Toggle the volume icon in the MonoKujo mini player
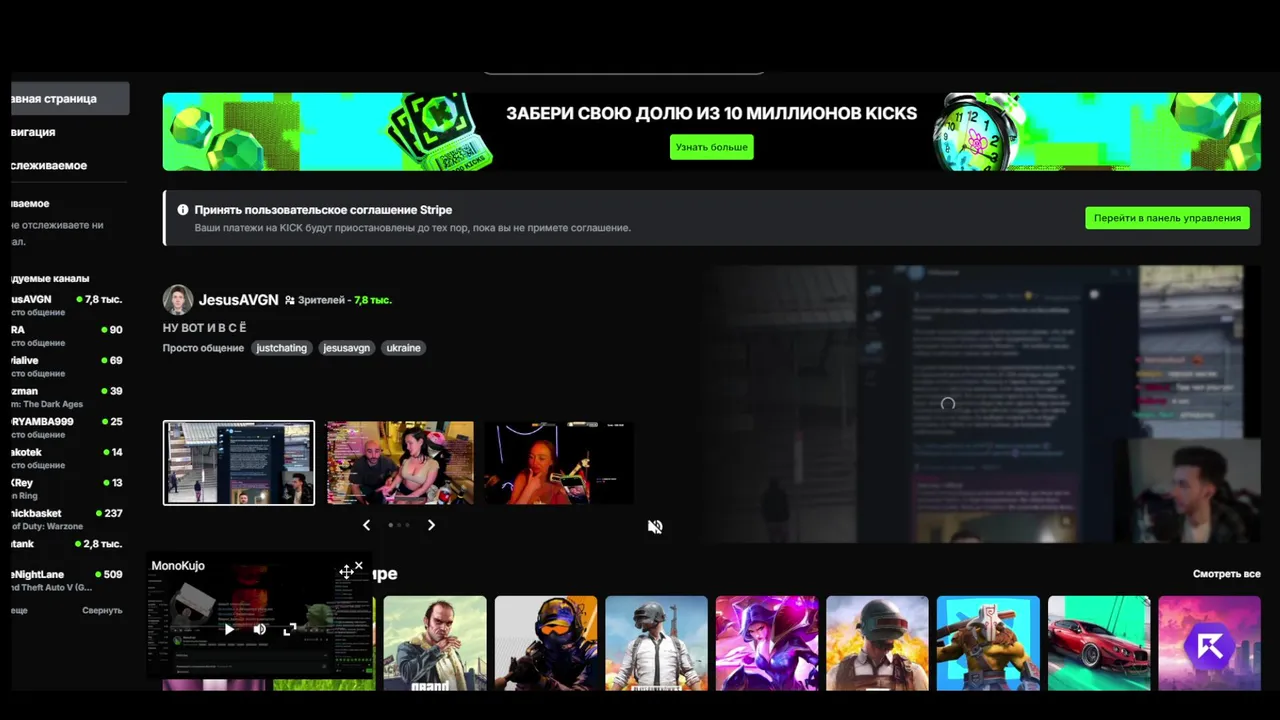 (259, 629)
